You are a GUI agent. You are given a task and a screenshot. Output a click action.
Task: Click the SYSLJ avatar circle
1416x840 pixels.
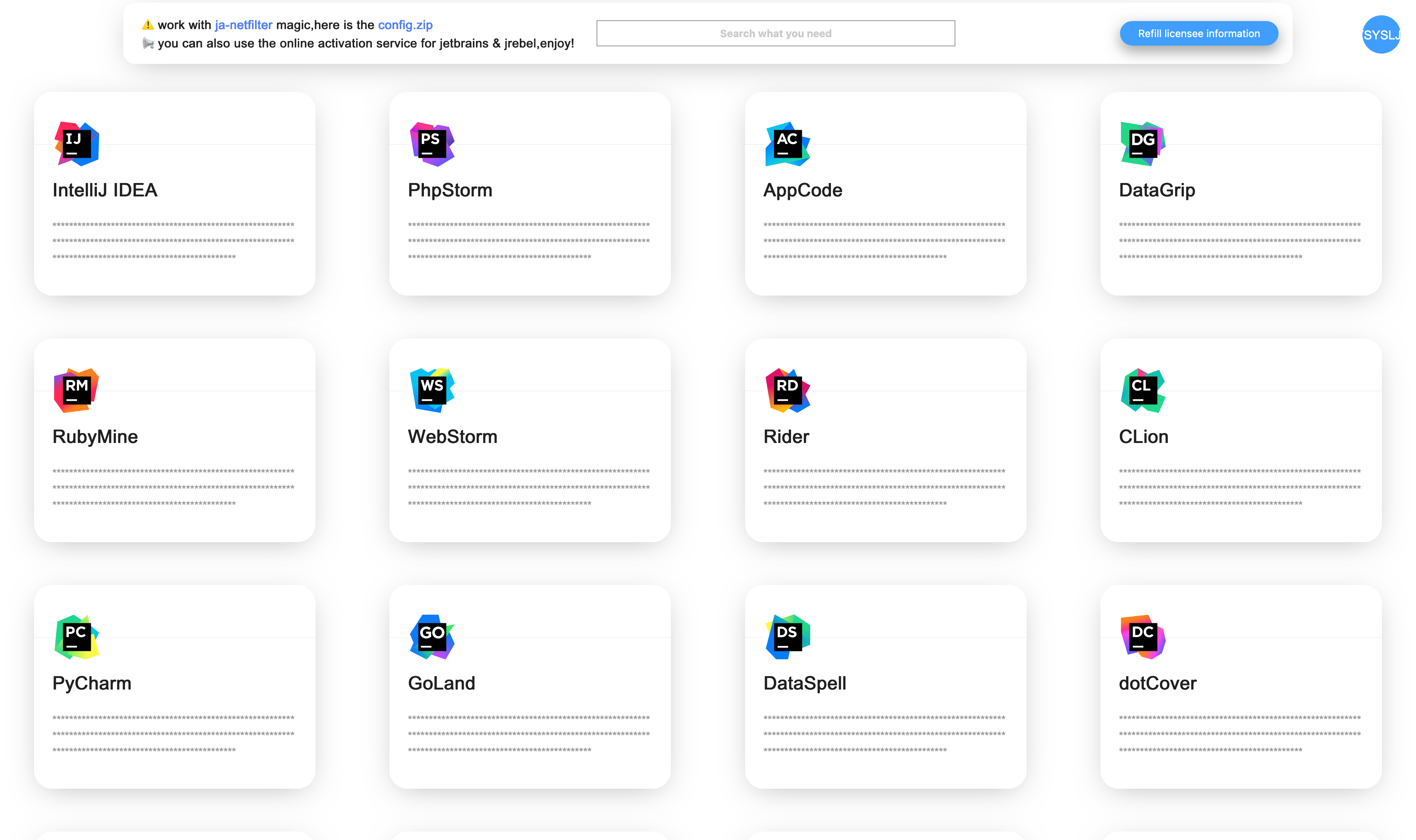tap(1380, 34)
